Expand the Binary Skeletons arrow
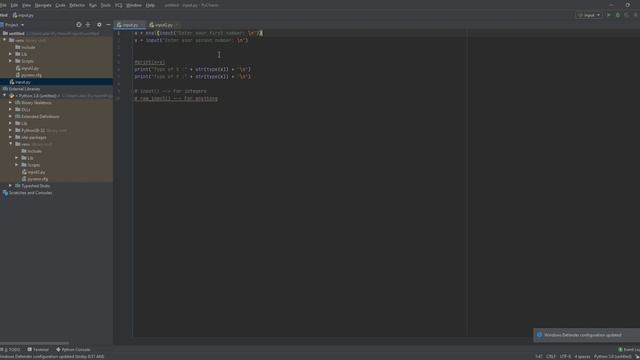This screenshot has height=360, width=640. point(11,103)
